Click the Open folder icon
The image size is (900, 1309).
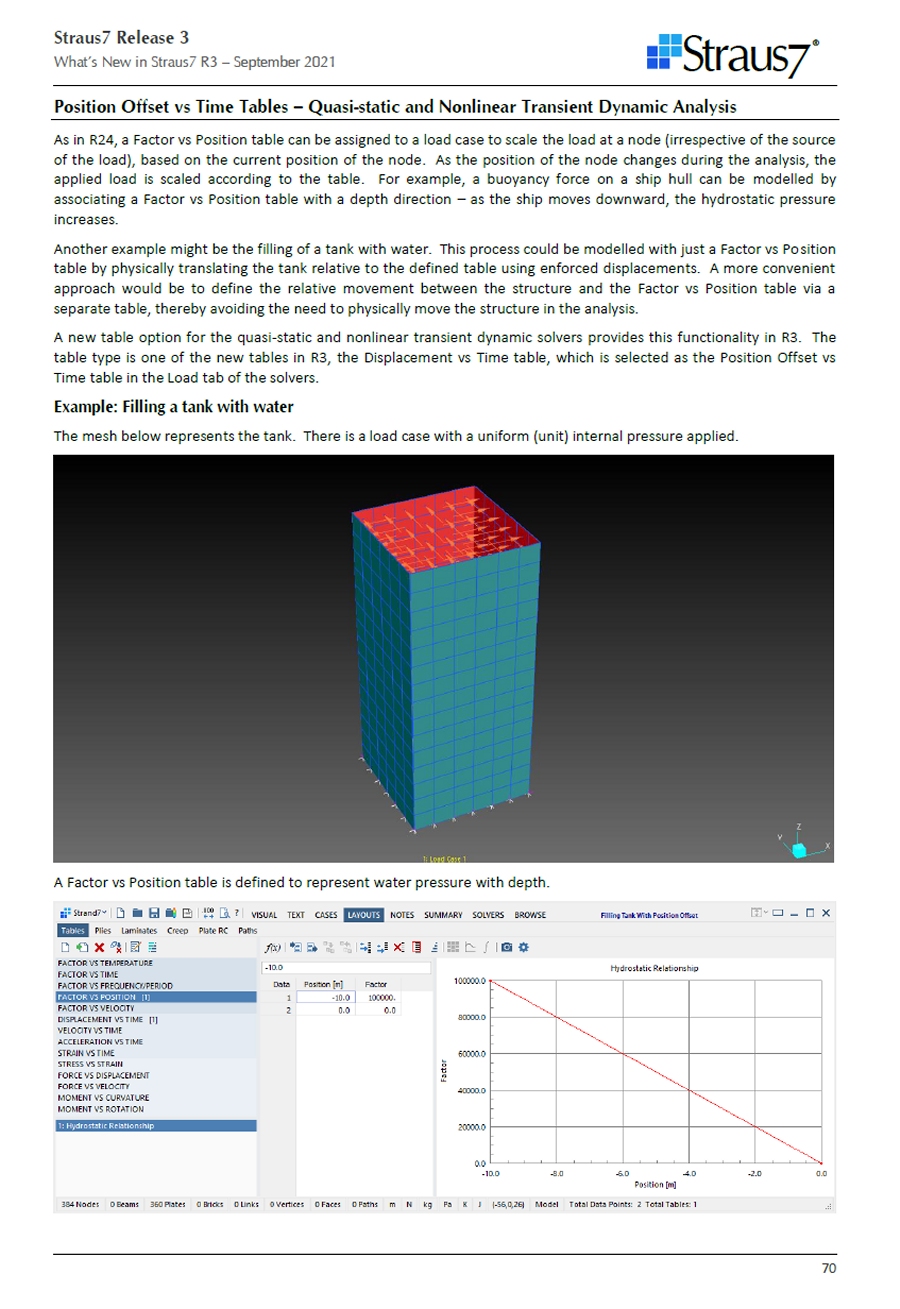click(x=138, y=914)
